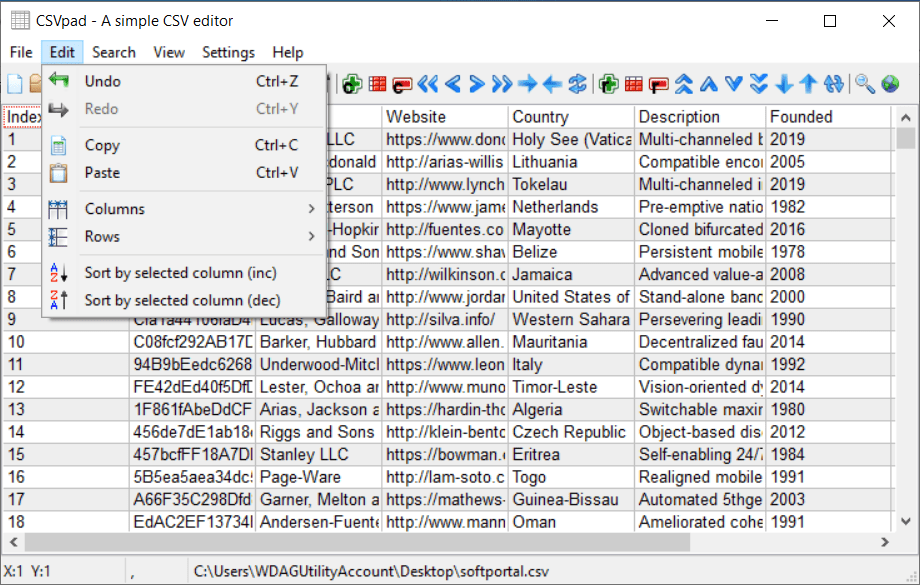The image size is (920, 585).
Task: Choose Sort by selected column (dec)
Action: (184, 300)
